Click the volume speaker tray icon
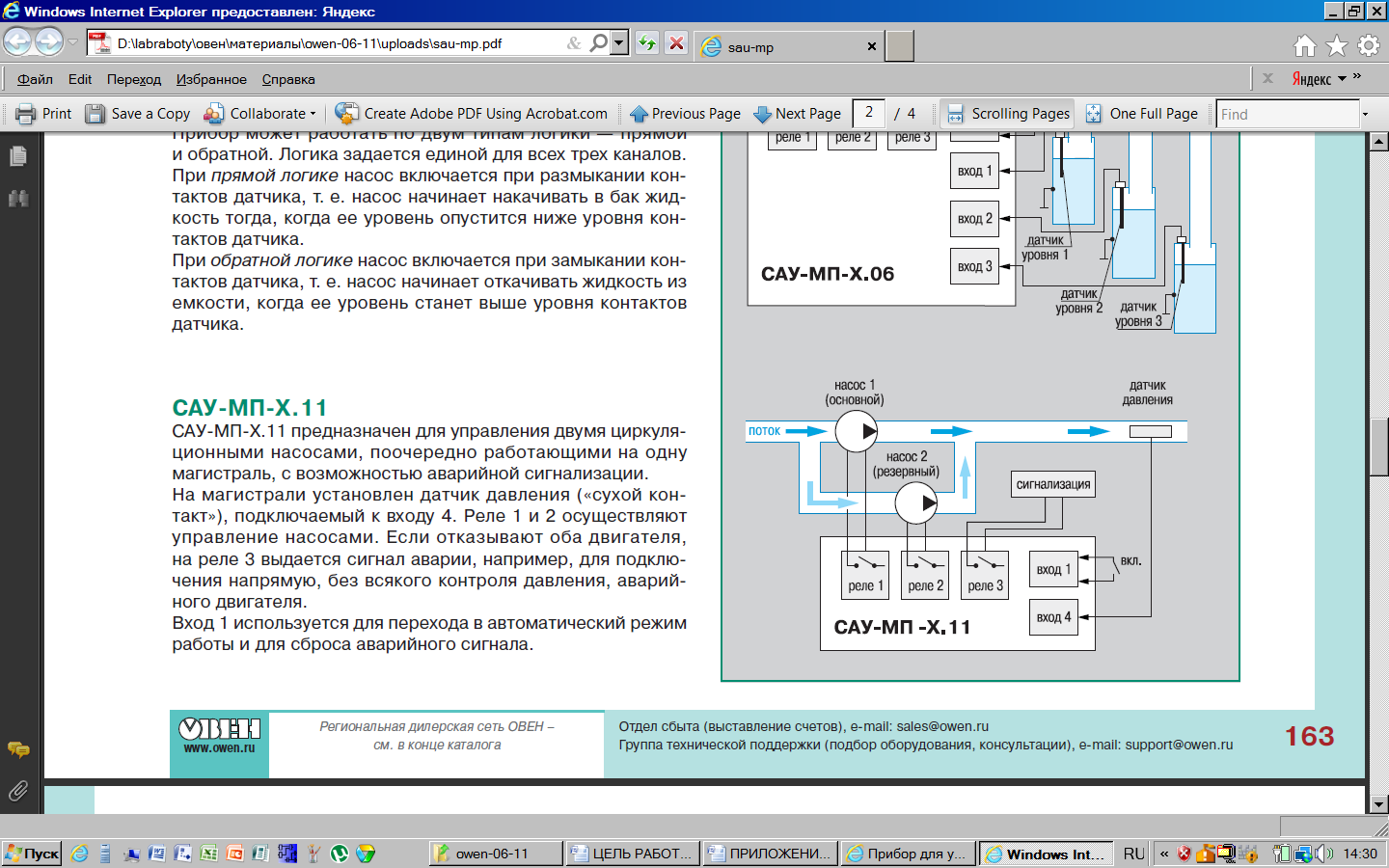Viewport: 1389px width, 868px height. pyautogui.click(x=1326, y=854)
